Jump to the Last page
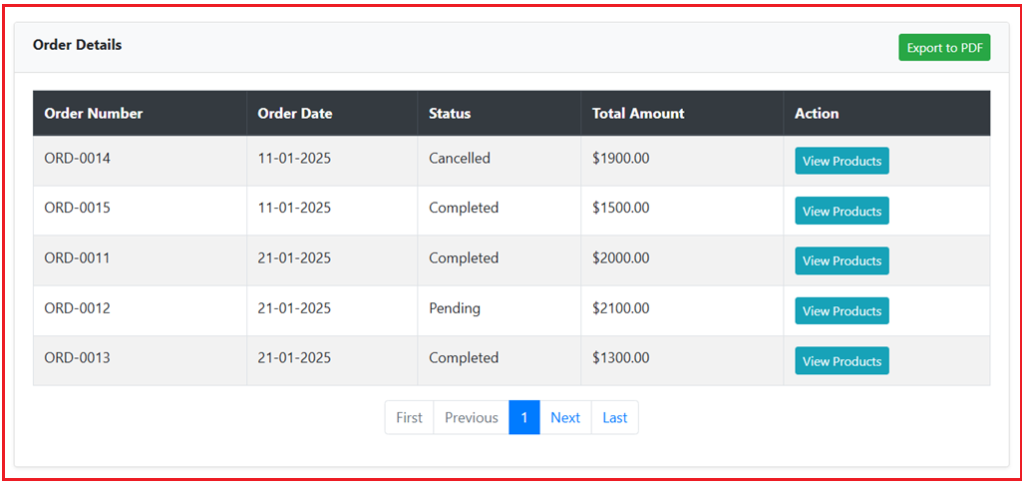 (615, 418)
